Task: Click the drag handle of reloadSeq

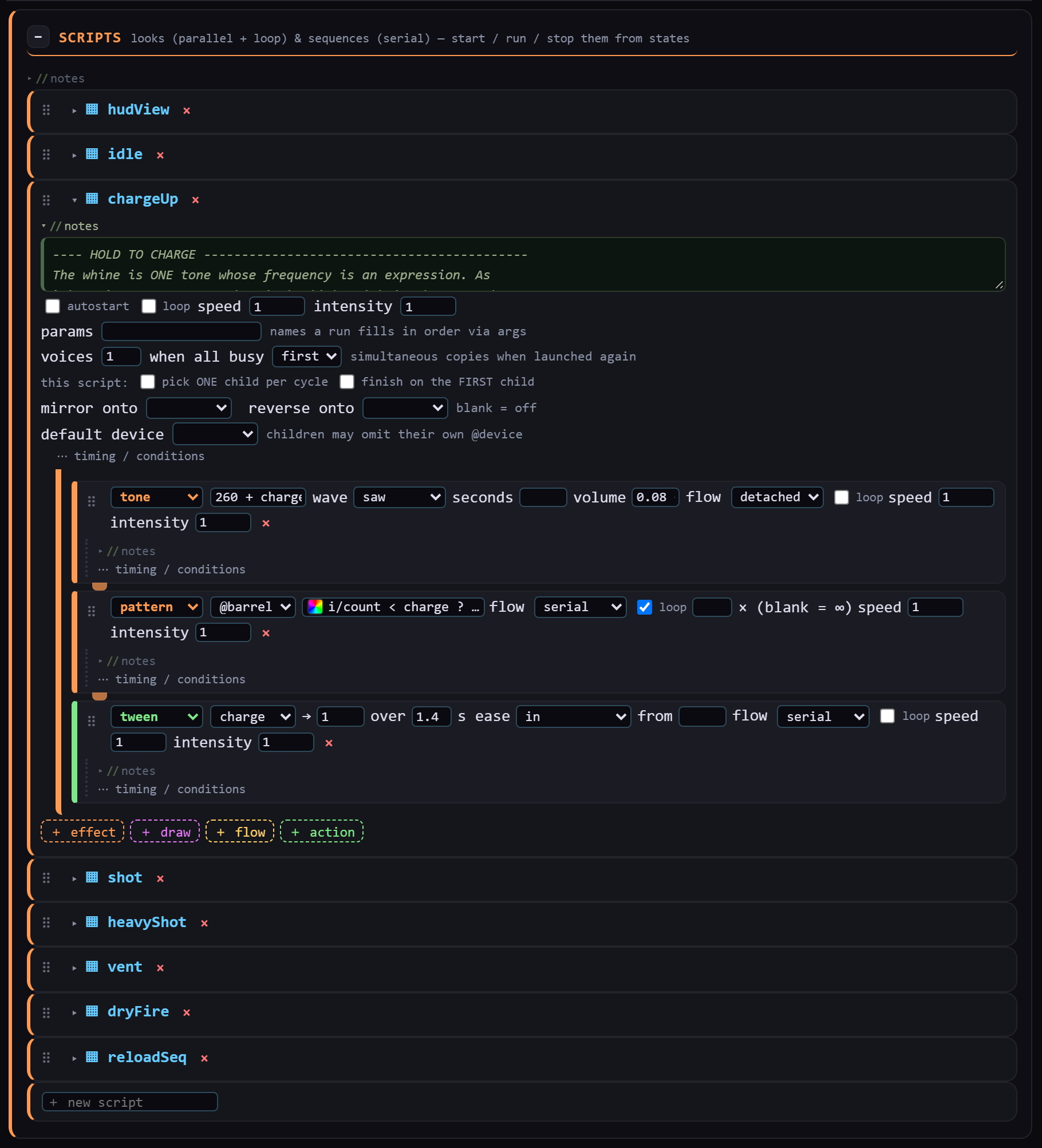Action: (x=46, y=1058)
